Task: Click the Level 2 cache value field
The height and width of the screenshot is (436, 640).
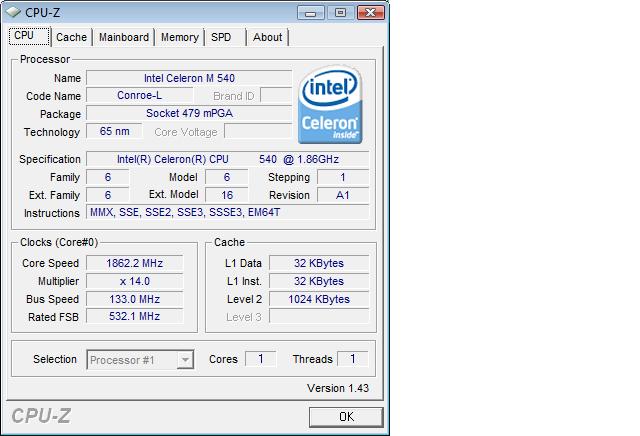Action: click(x=319, y=299)
